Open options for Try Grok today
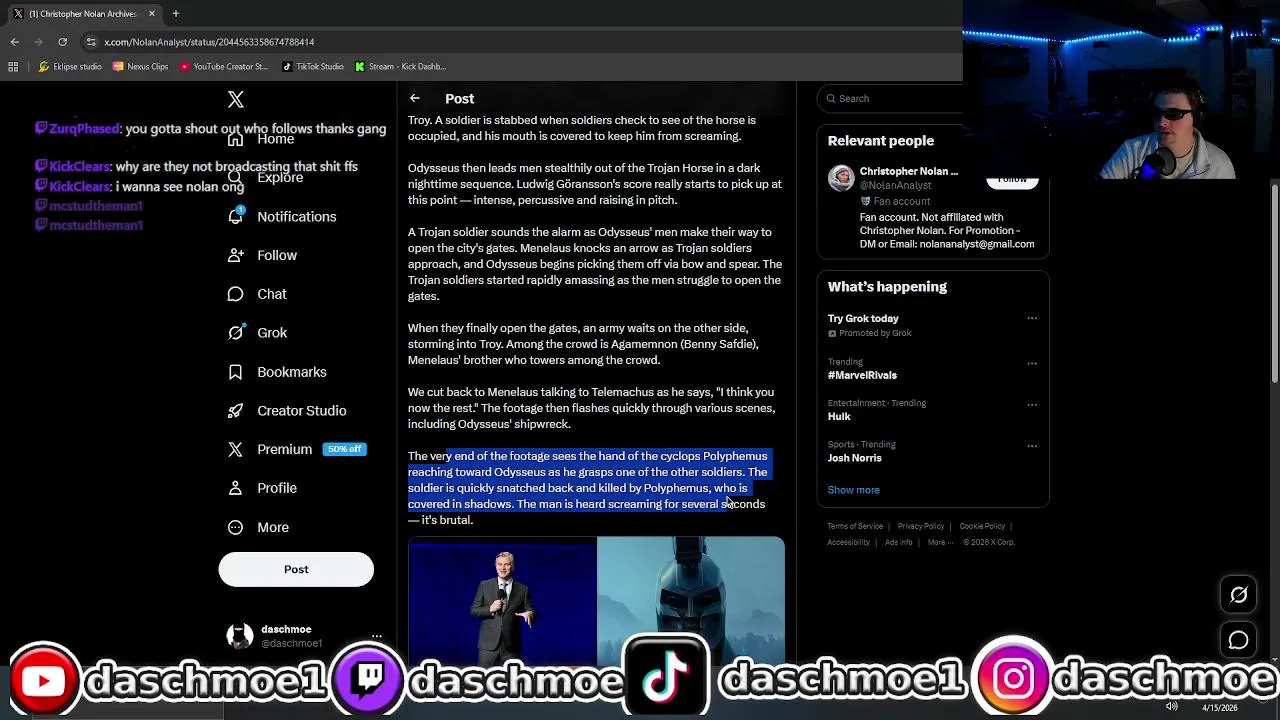 click(1032, 318)
